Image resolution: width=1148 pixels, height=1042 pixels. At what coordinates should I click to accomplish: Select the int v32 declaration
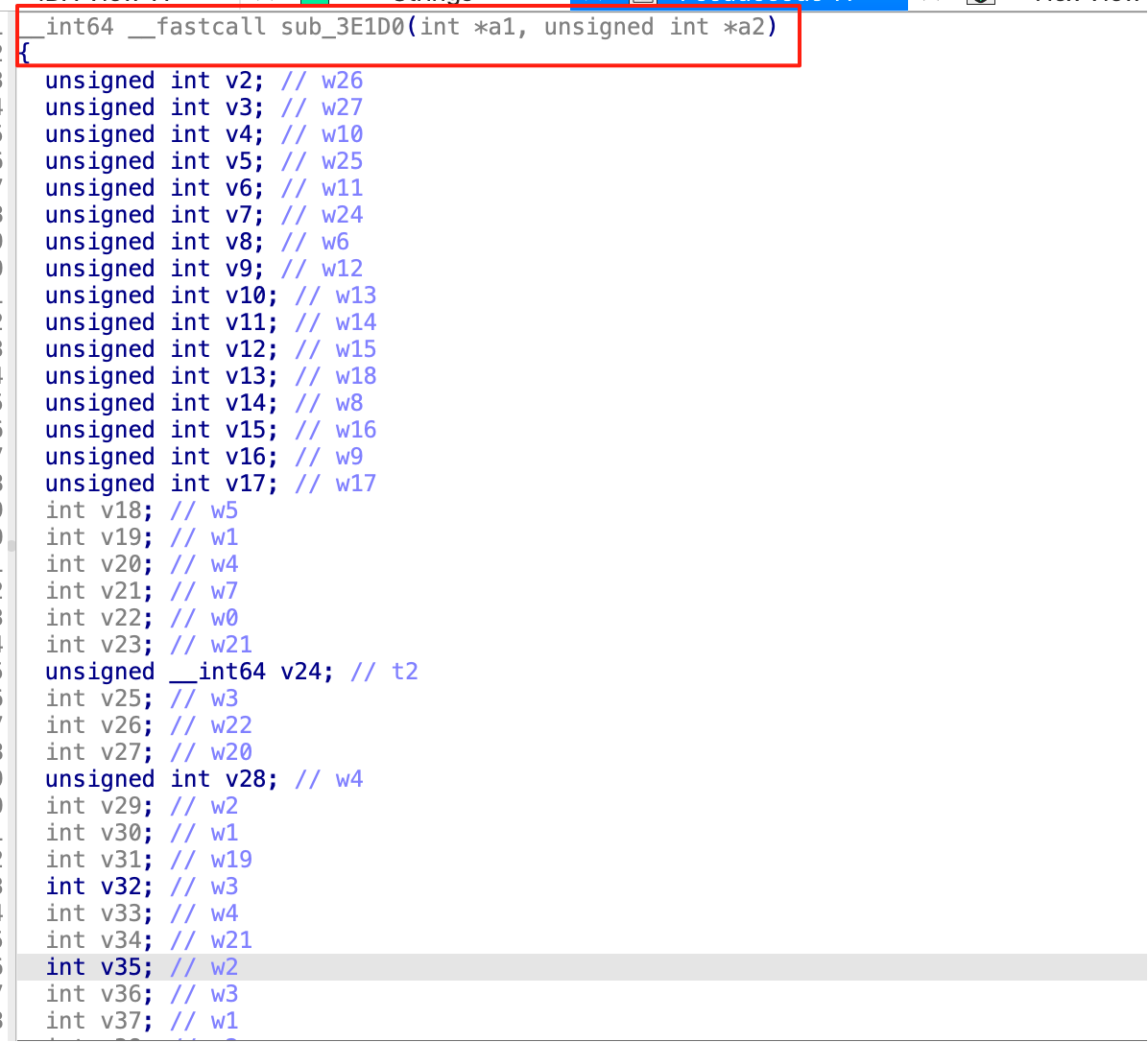[x=100, y=888]
